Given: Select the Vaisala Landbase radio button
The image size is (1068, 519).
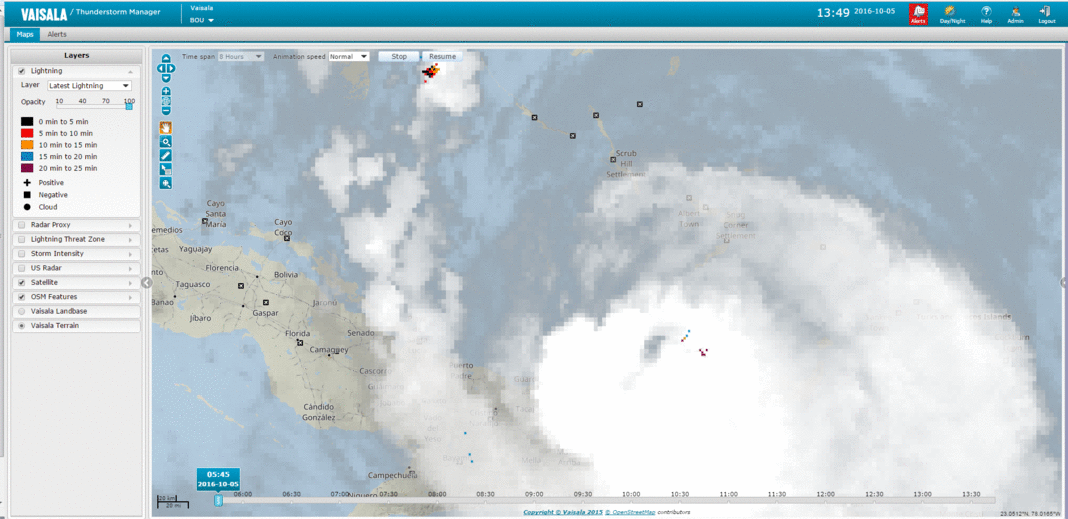Looking at the screenshot, I should [x=22, y=311].
